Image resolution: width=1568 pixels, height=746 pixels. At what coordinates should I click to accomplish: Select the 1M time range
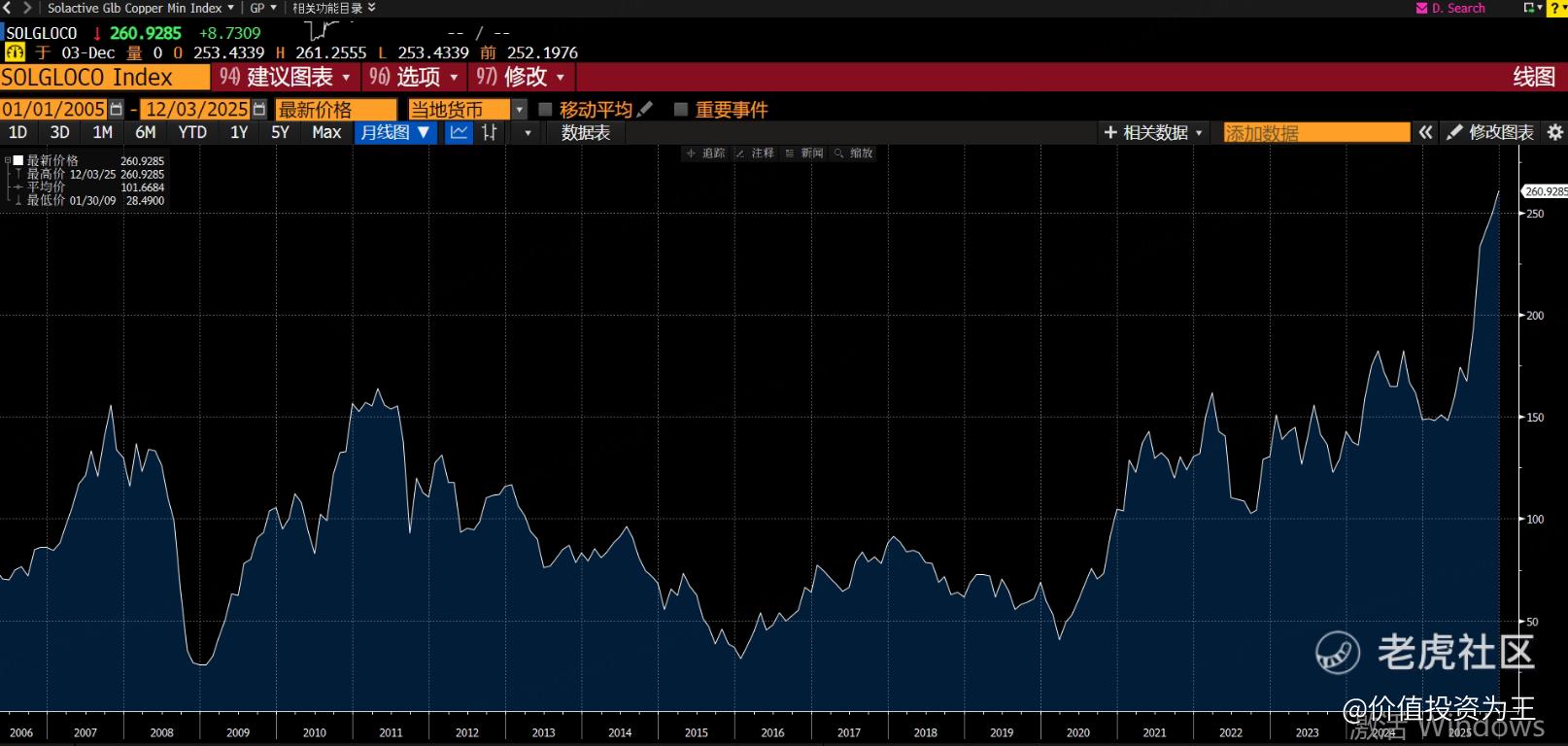coord(102,132)
